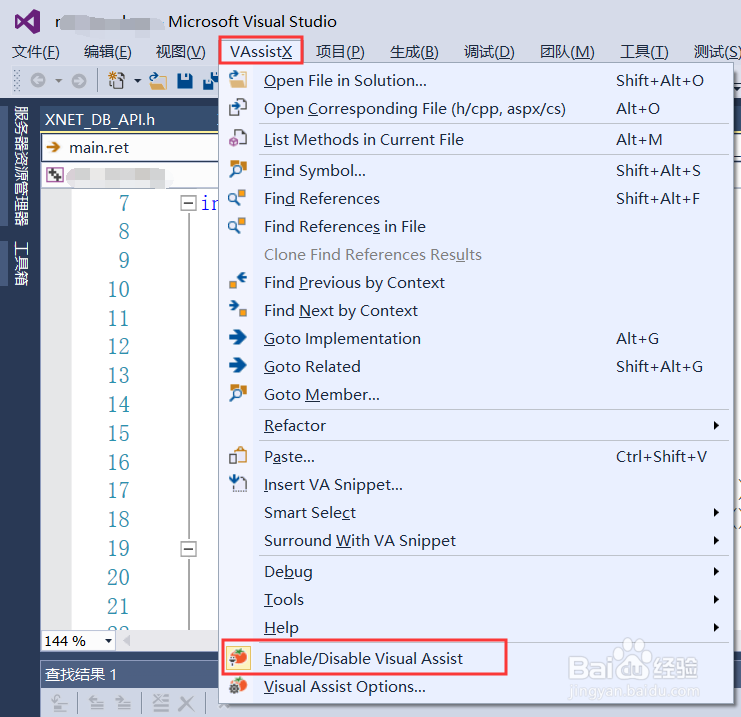Expand the Smart Select submenu arrow
The width and height of the screenshot is (741, 717).
[x=716, y=512]
